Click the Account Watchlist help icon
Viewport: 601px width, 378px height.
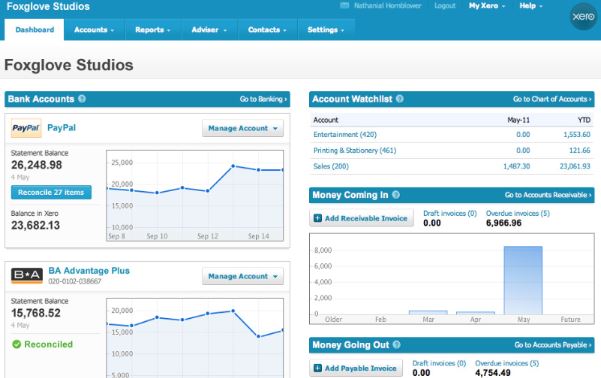(400, 99)
